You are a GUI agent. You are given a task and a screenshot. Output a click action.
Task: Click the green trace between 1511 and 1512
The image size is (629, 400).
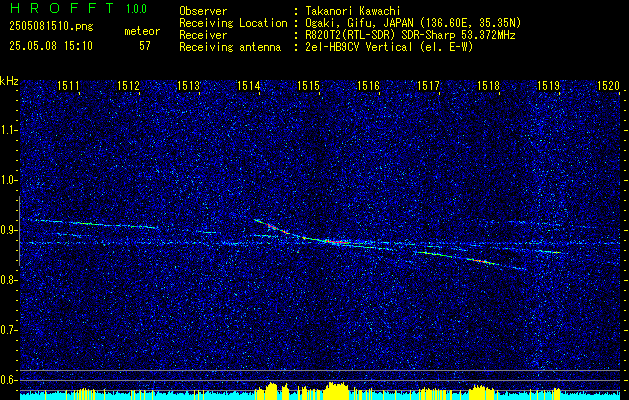[x=92, y=223]
